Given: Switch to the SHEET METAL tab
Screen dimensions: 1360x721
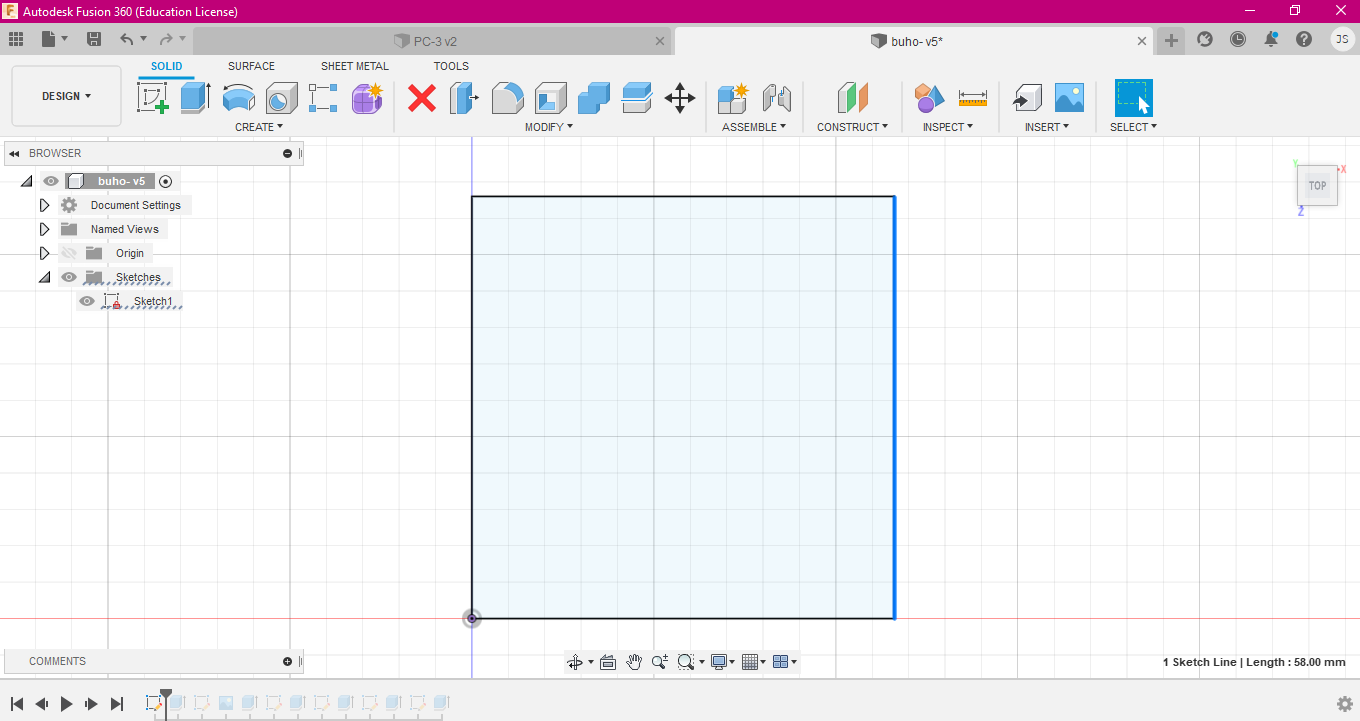Looking at the screenshot, I should (x=355, y=66).
